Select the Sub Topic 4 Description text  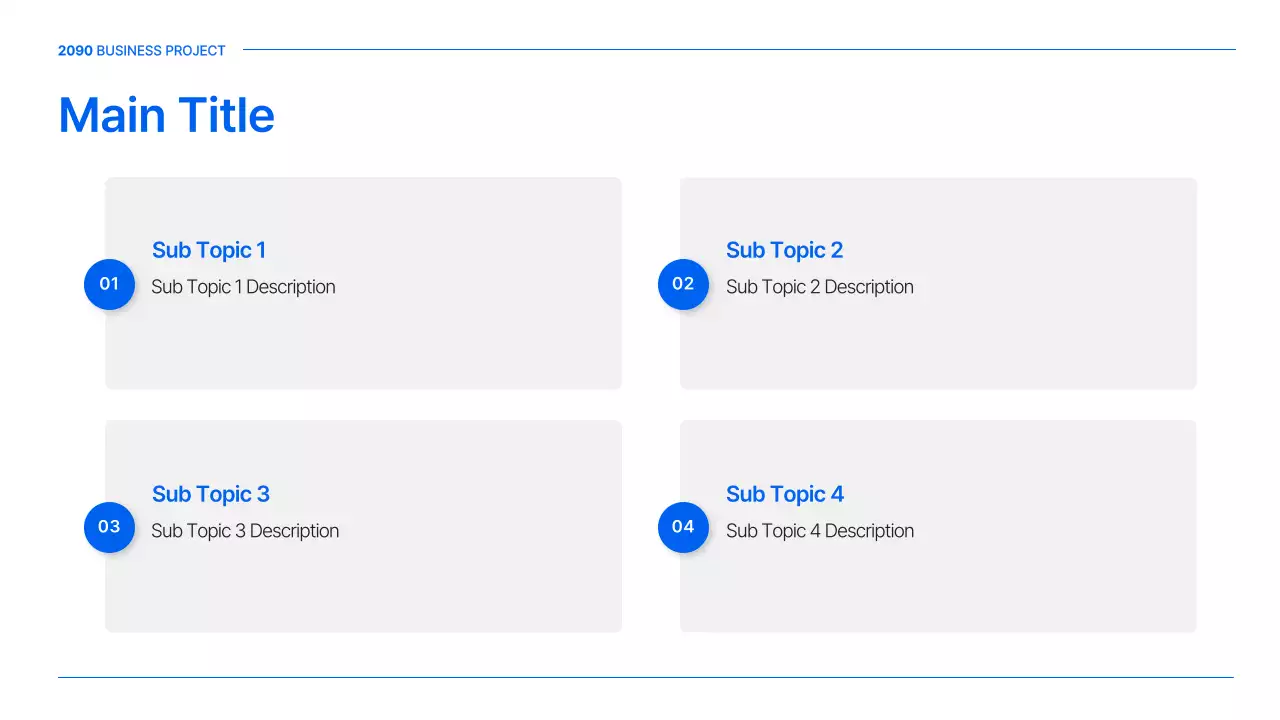[820, 531]
